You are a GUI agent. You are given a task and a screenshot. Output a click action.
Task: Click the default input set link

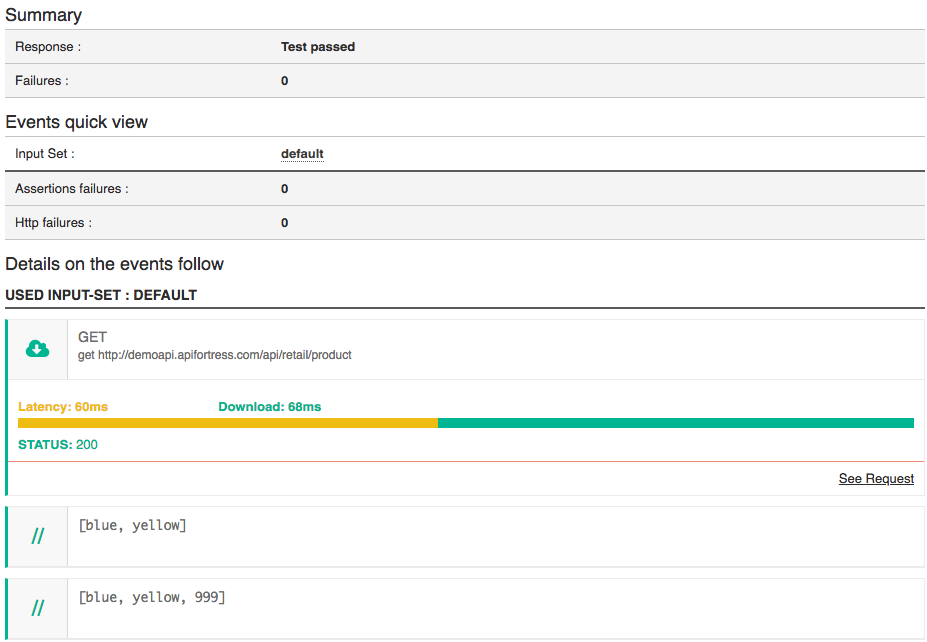pos(302,154)
